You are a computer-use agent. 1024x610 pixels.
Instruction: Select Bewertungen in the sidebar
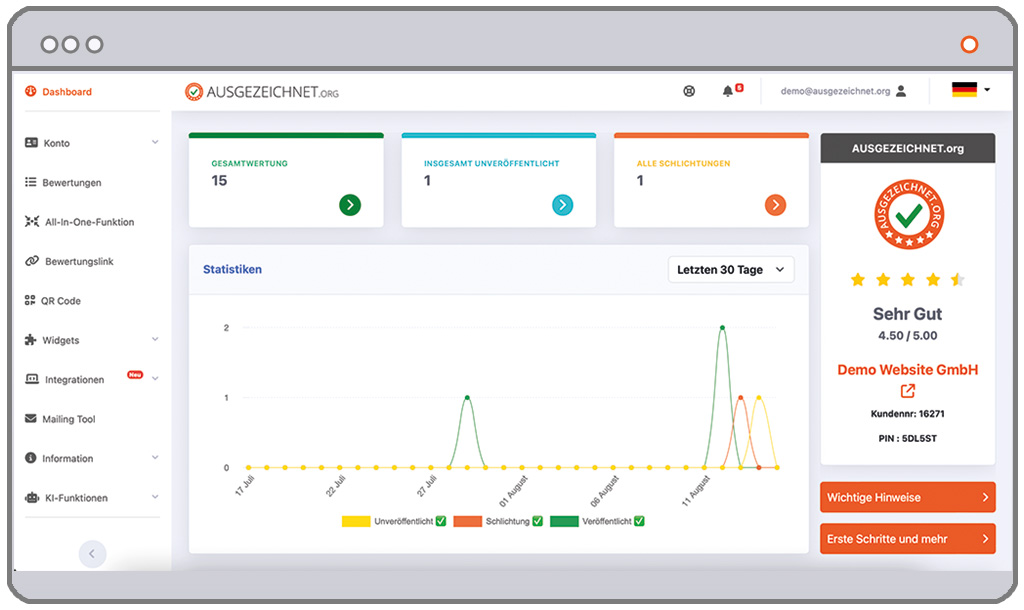click(x=71, y=183)
